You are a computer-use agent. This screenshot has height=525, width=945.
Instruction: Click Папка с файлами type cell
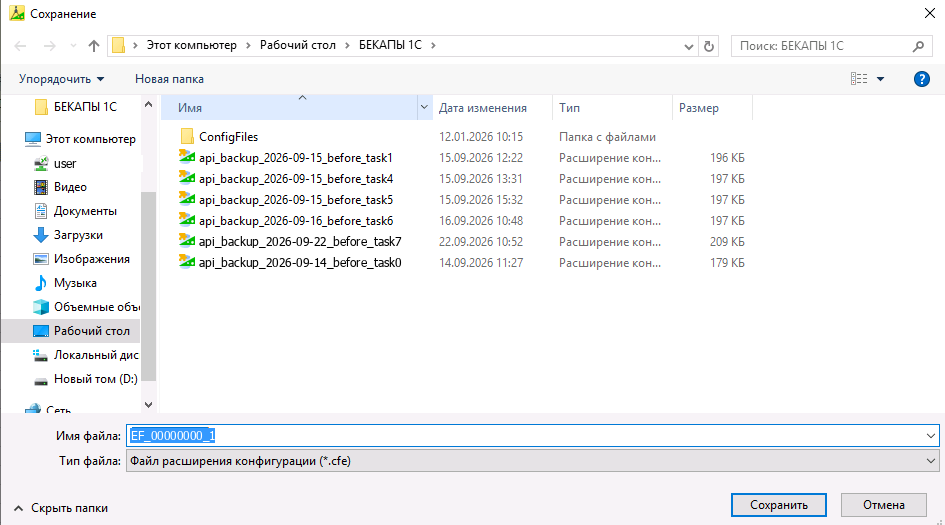pos(607,137)
